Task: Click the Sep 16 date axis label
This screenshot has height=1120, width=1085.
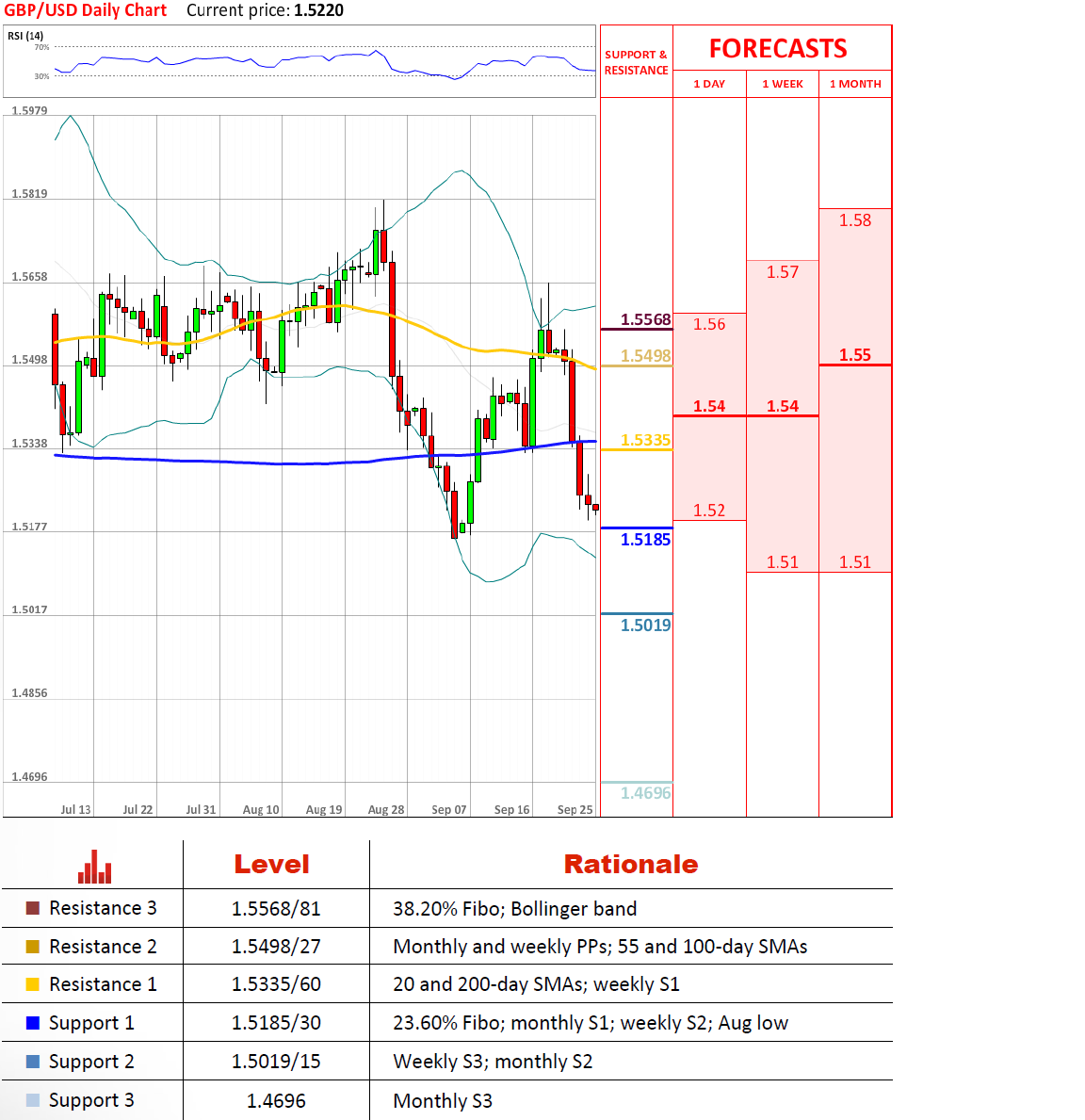Action: click(x=512, y=809)
